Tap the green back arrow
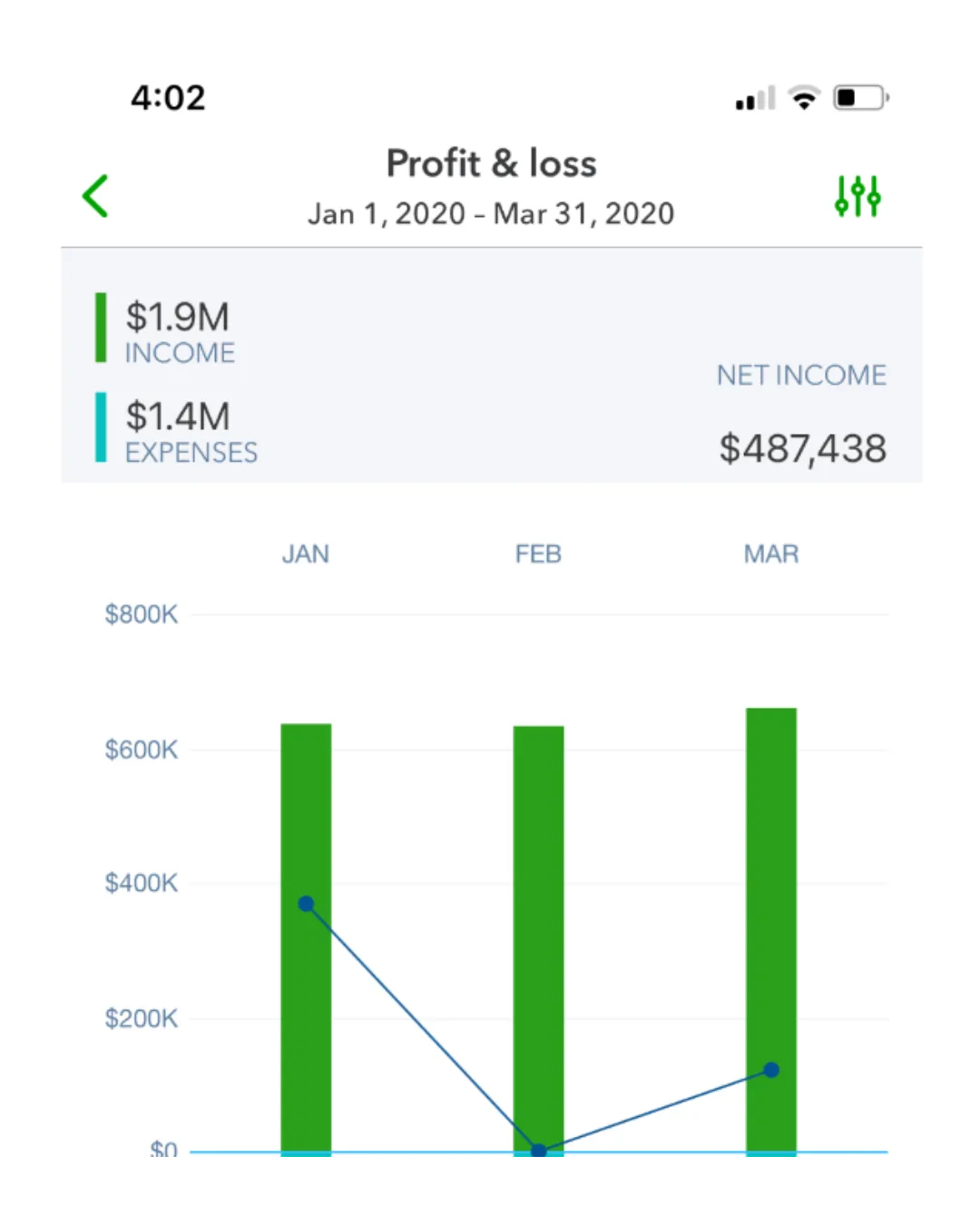Image resolution: width=980 pixels, height=1225 pixels. pos(95,196)
